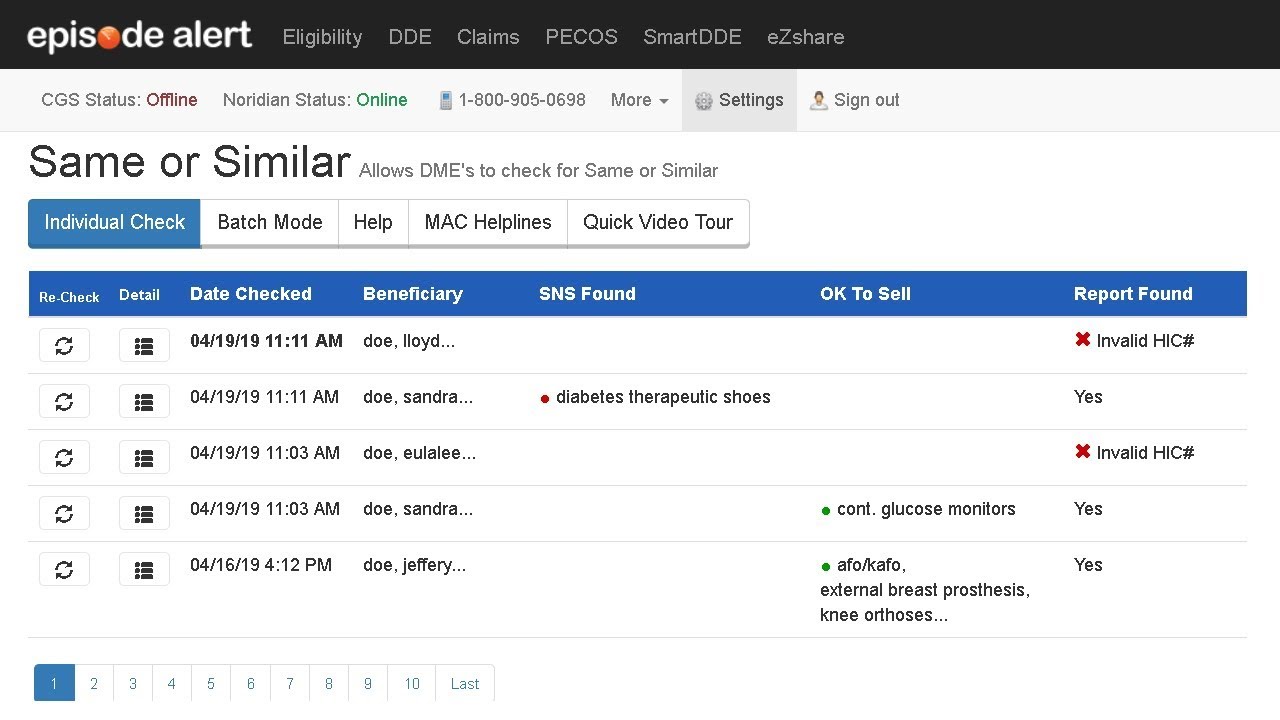
Task: Click the Date Checked column header
Action: coord(251,294)
